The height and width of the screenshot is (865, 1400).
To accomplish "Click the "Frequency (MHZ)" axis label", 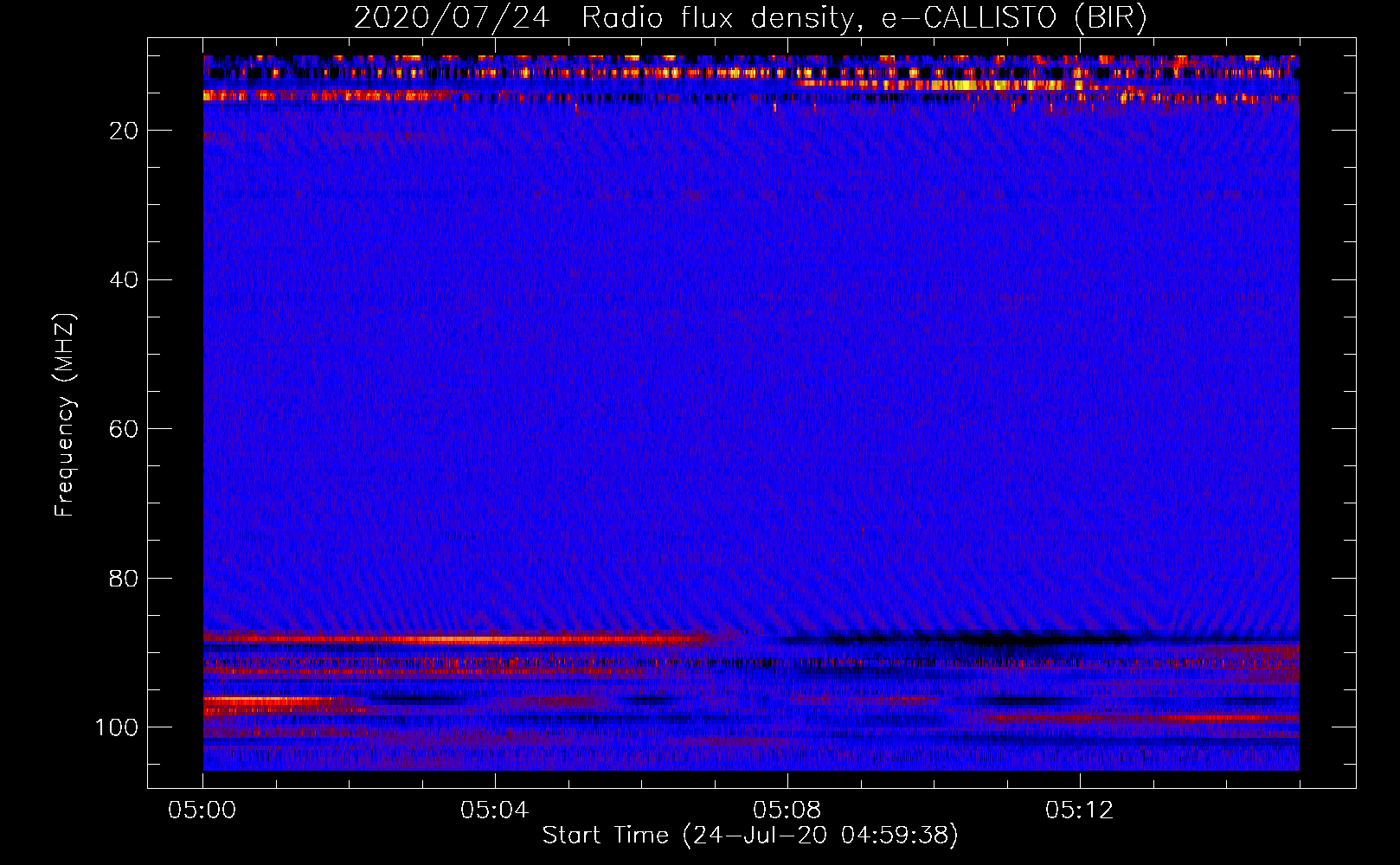I will (65, 415).
